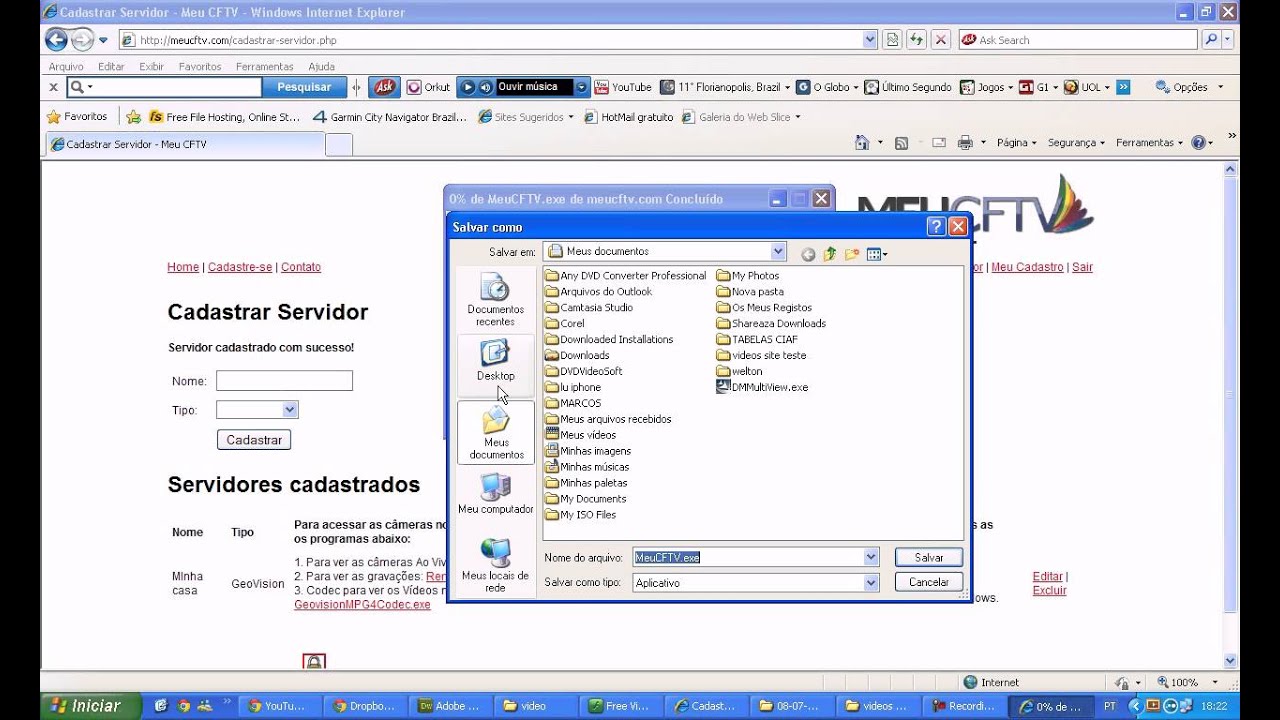The image size is (1280, 720).
Task: Expand the Salvar em folder dropdown
Action: click(778, 251)
